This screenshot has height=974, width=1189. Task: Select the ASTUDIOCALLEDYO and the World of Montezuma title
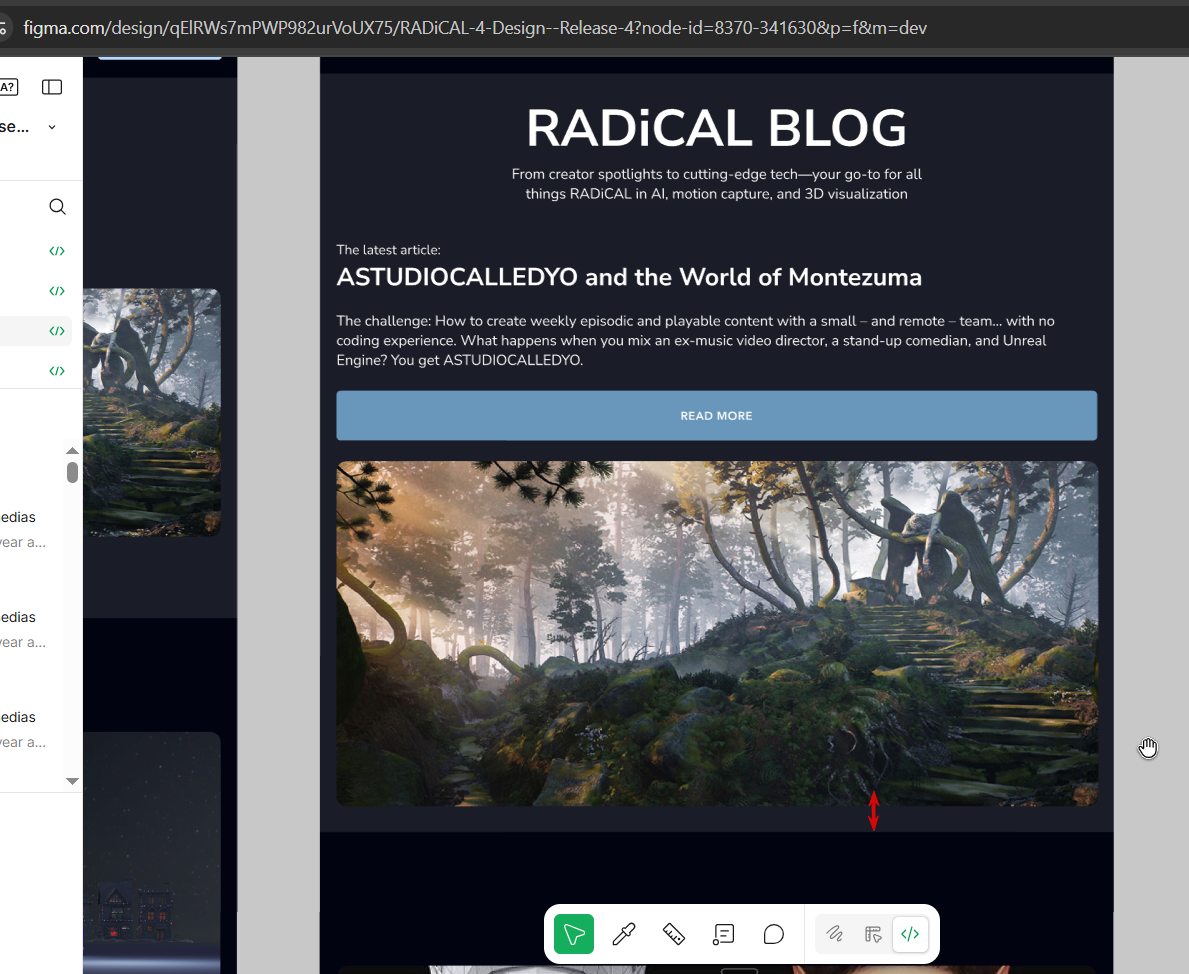[x=629, y=278]
